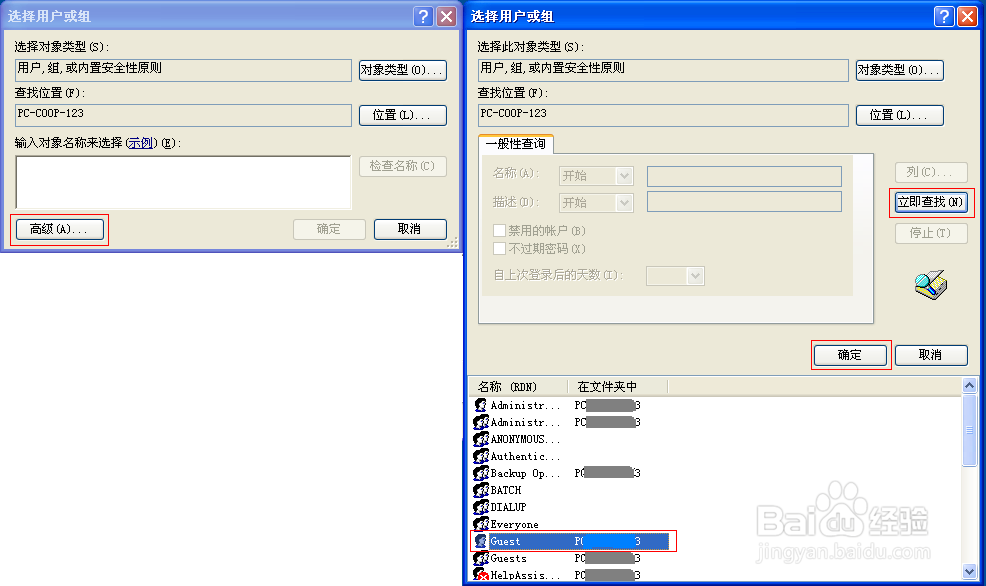Sort by the 在文件夹中 column header
Viewport: 986px width, 586px height.
(617, 386)
